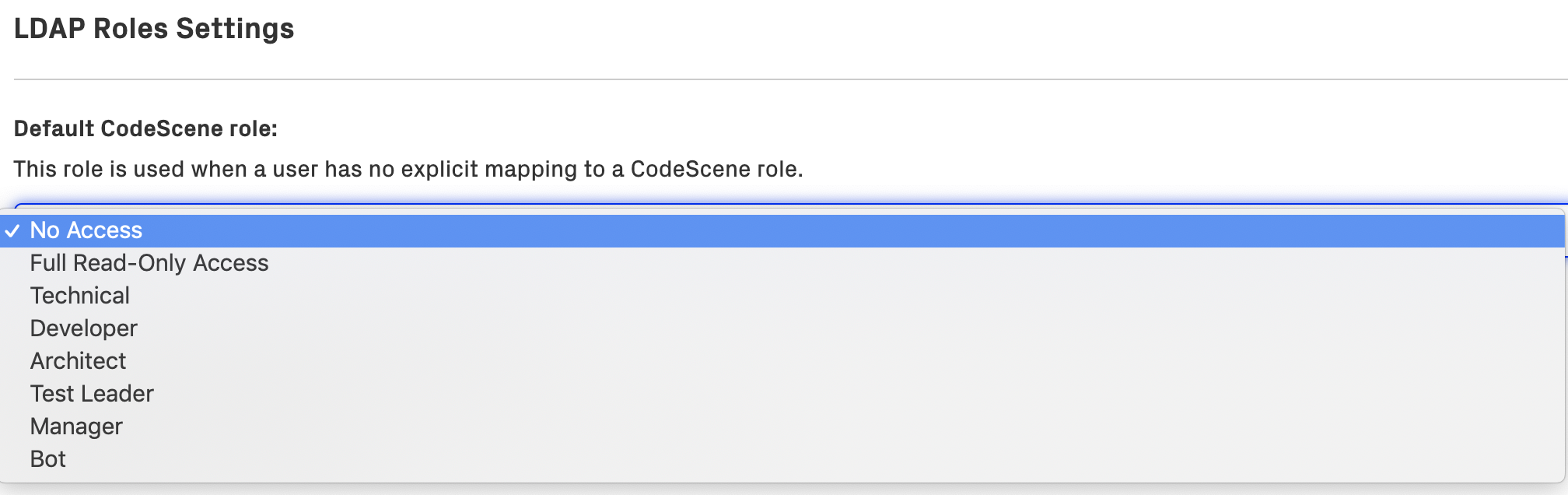Set the default role to Manager
This screenshot has width=1568, height=495.
tap(76, 427)
